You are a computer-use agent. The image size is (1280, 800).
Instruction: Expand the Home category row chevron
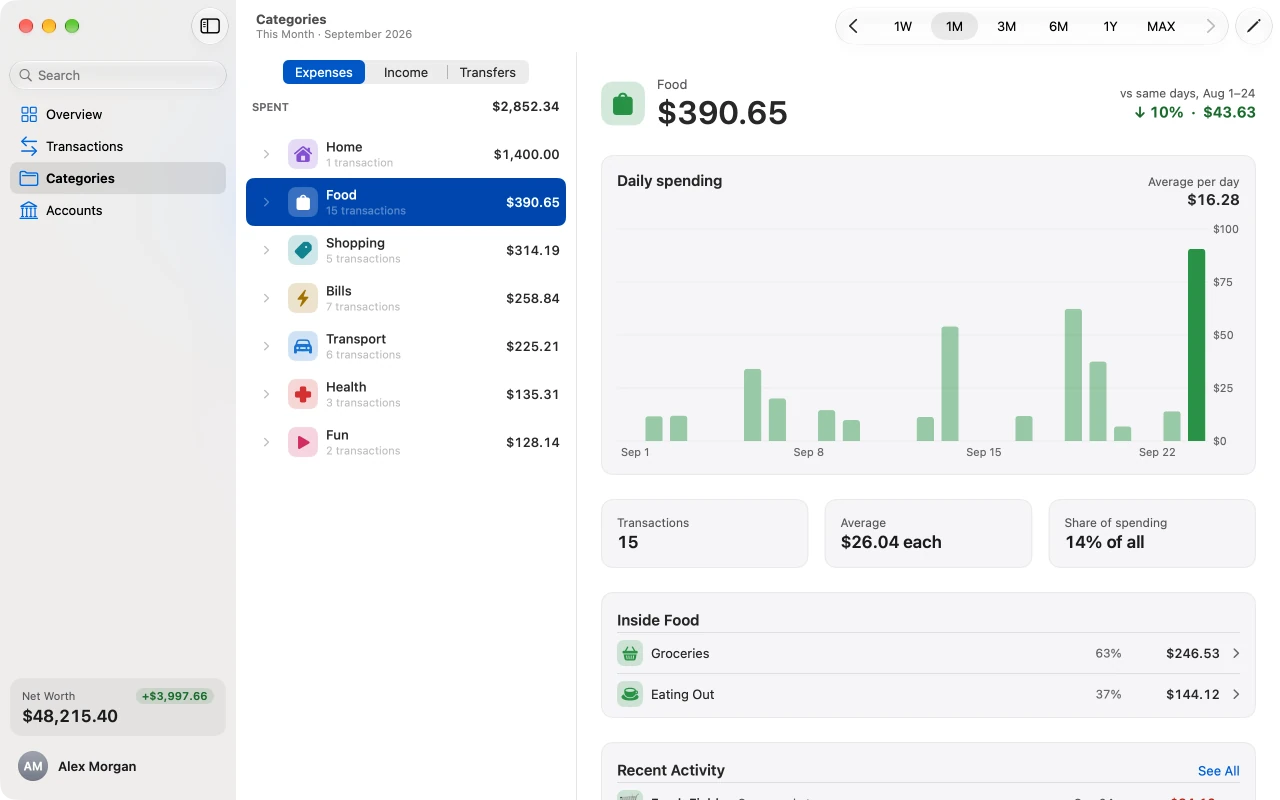point(266,154)
